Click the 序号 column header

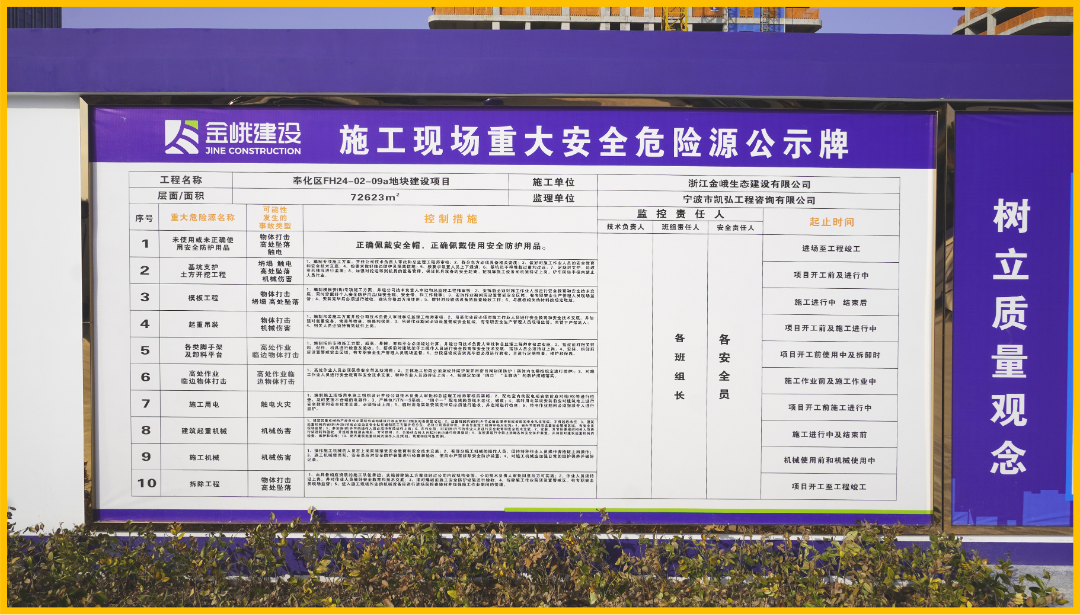[144, 218]
